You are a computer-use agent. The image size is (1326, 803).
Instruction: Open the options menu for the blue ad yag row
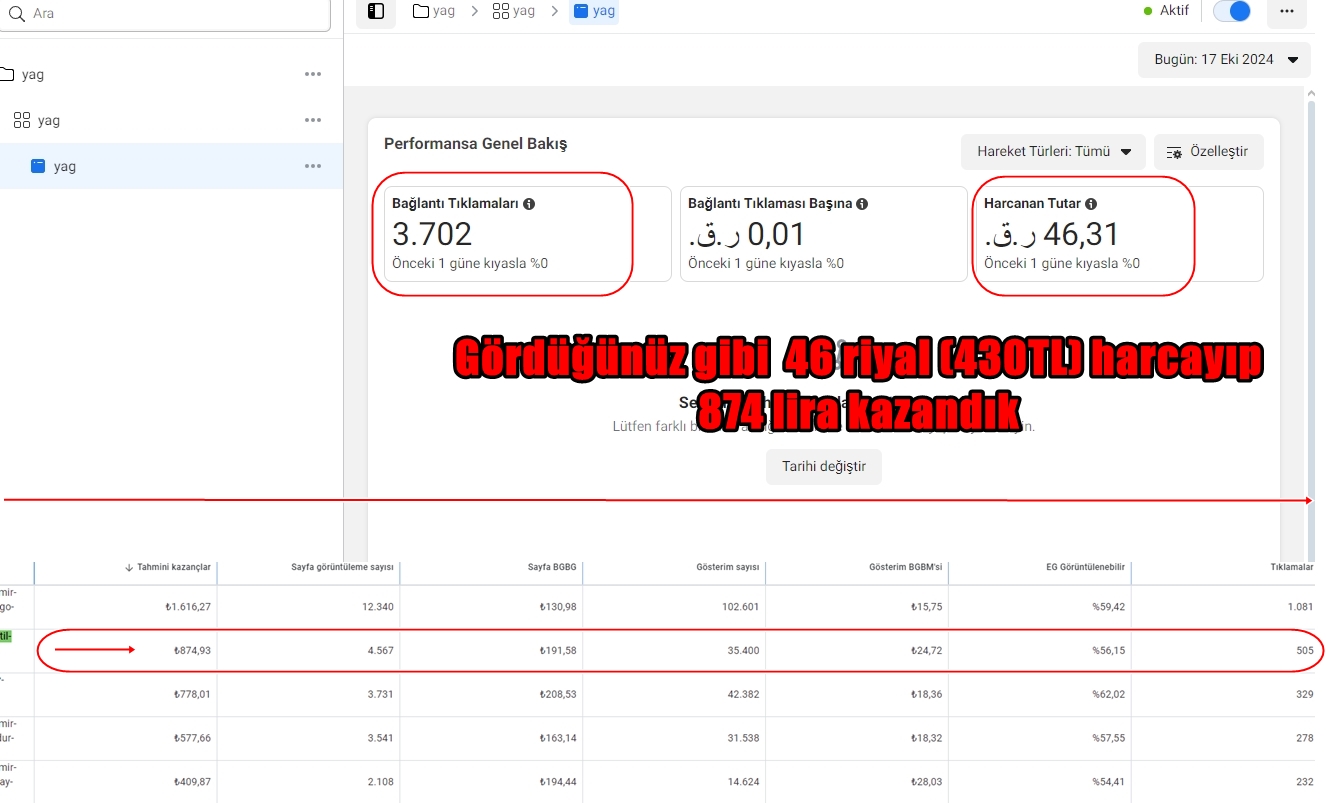coord(313,166)
